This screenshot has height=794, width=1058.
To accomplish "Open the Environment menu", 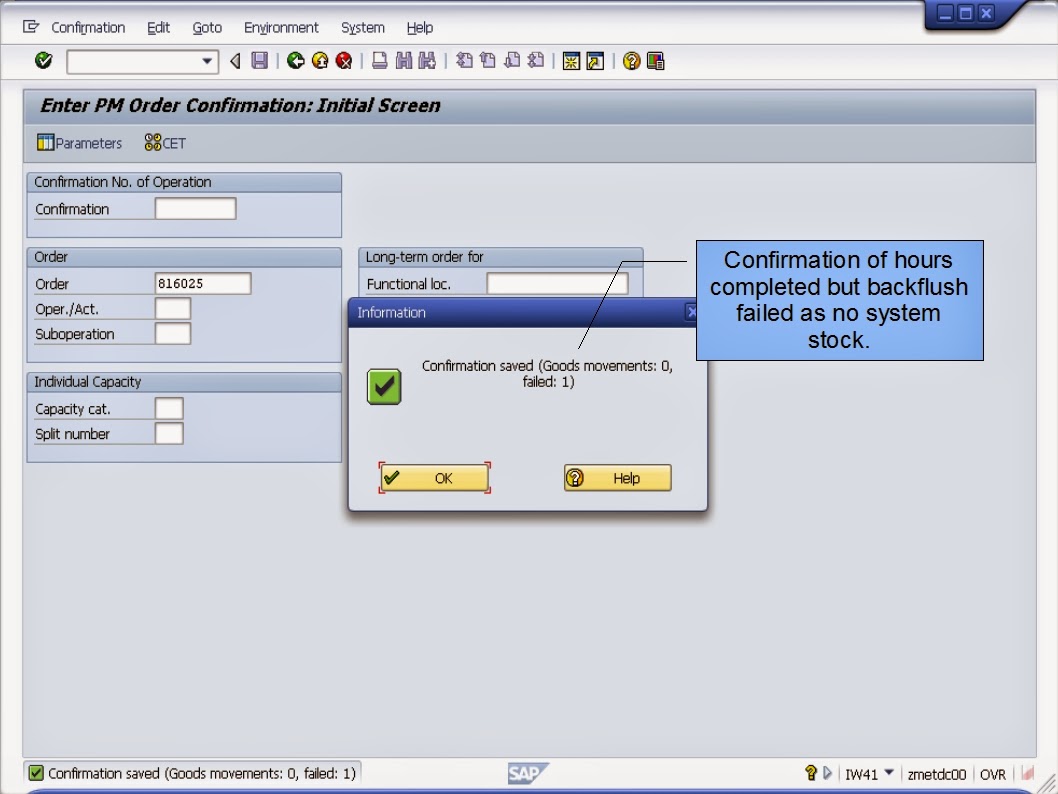I will pyautogui.click(x=281, y=27).
